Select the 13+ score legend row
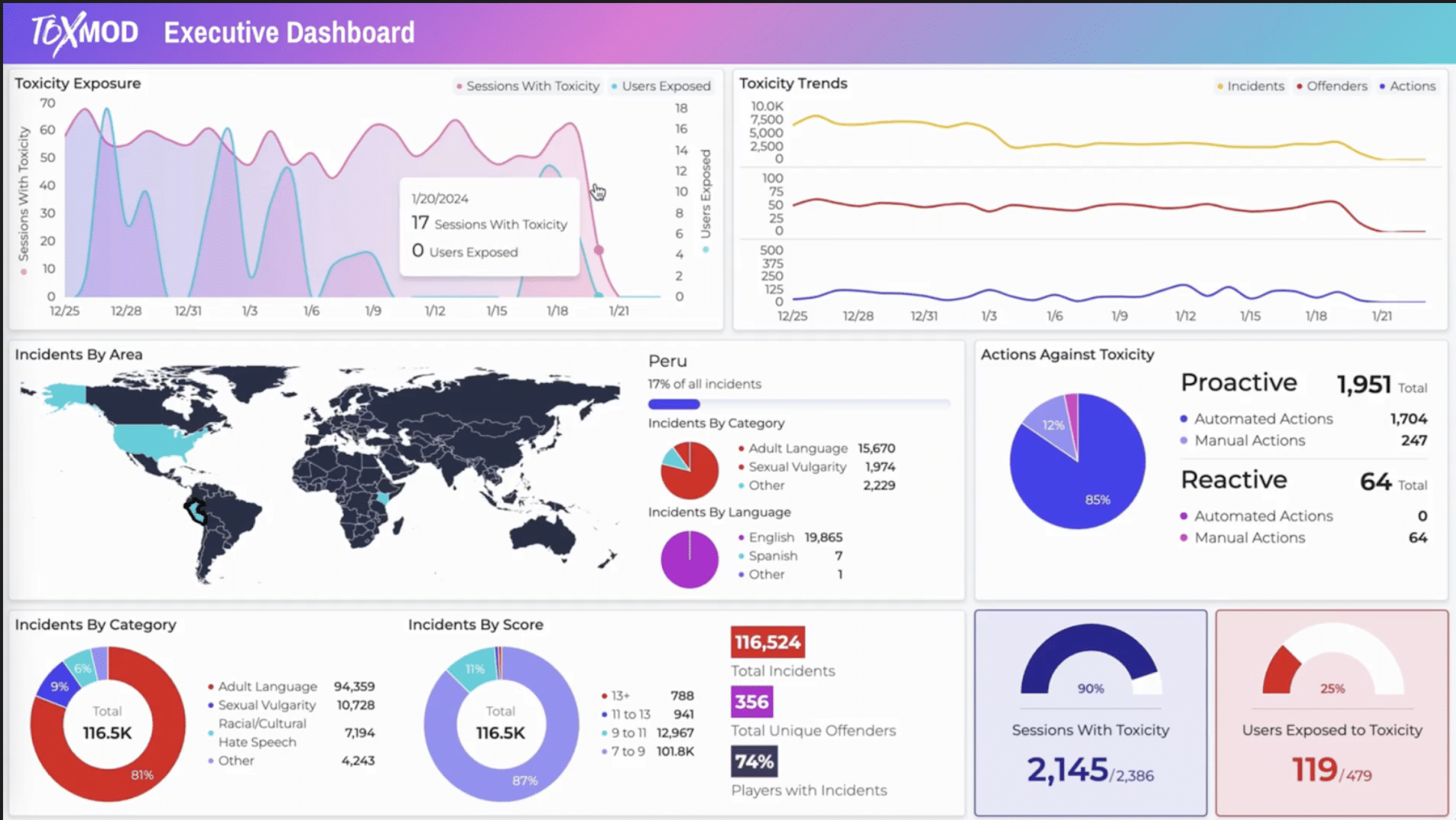This screenshot has height=820, width=1456. [647, 696]
